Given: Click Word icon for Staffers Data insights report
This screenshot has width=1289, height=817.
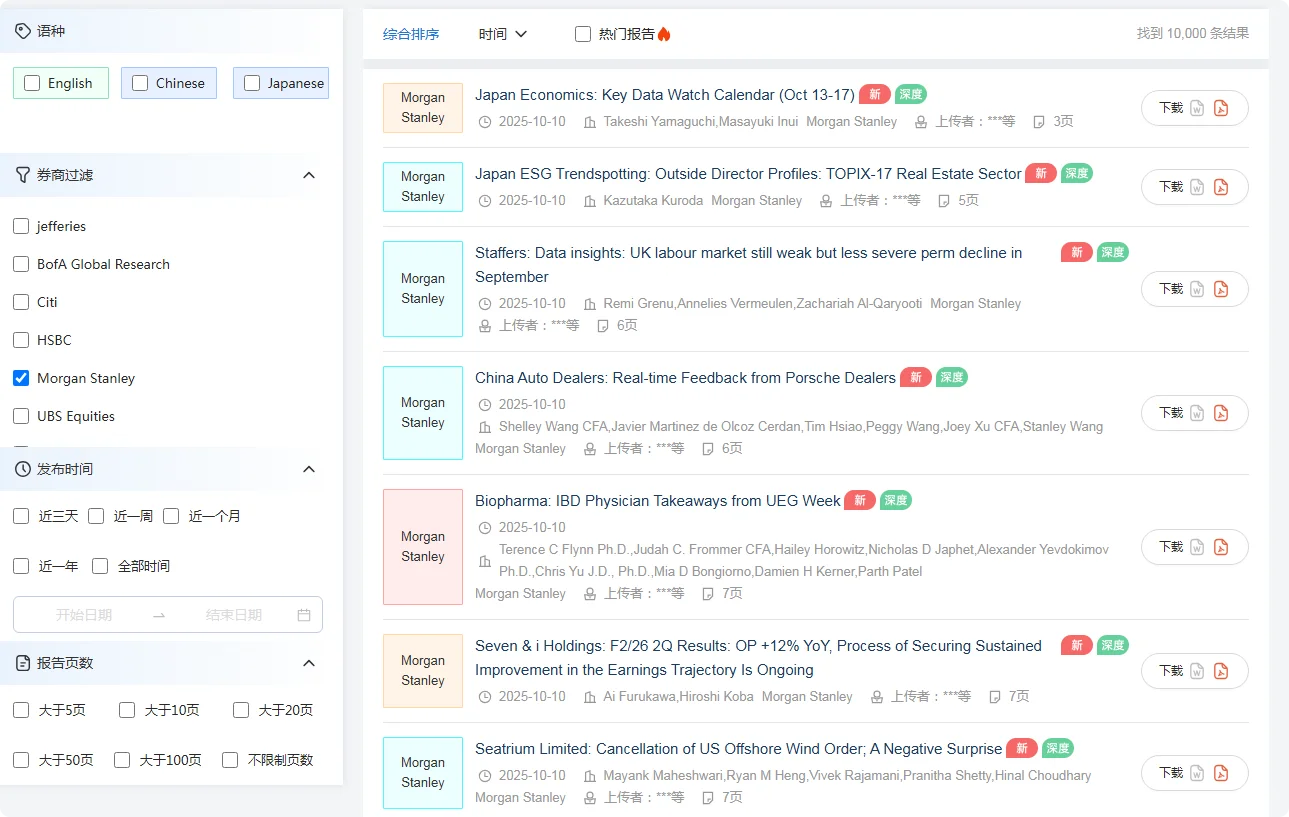Looking at the screenshot, I should pos(1197,289).
